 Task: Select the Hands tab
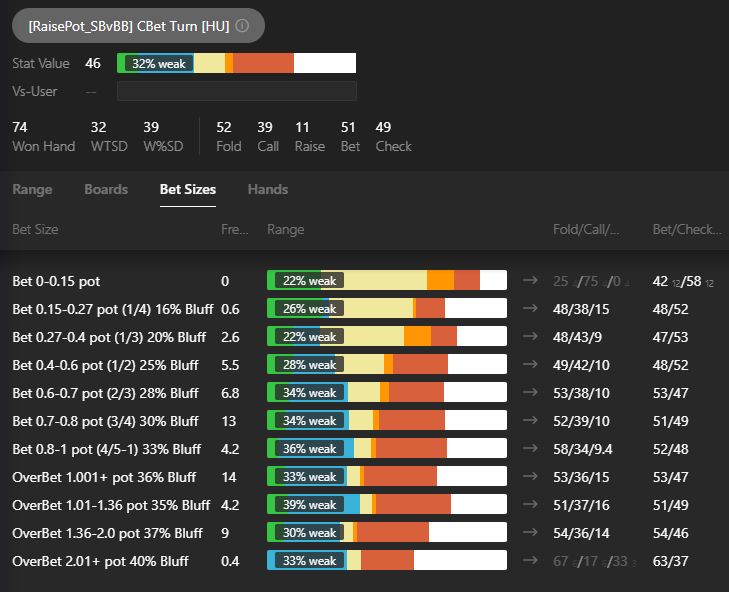(x=267, y=190)
